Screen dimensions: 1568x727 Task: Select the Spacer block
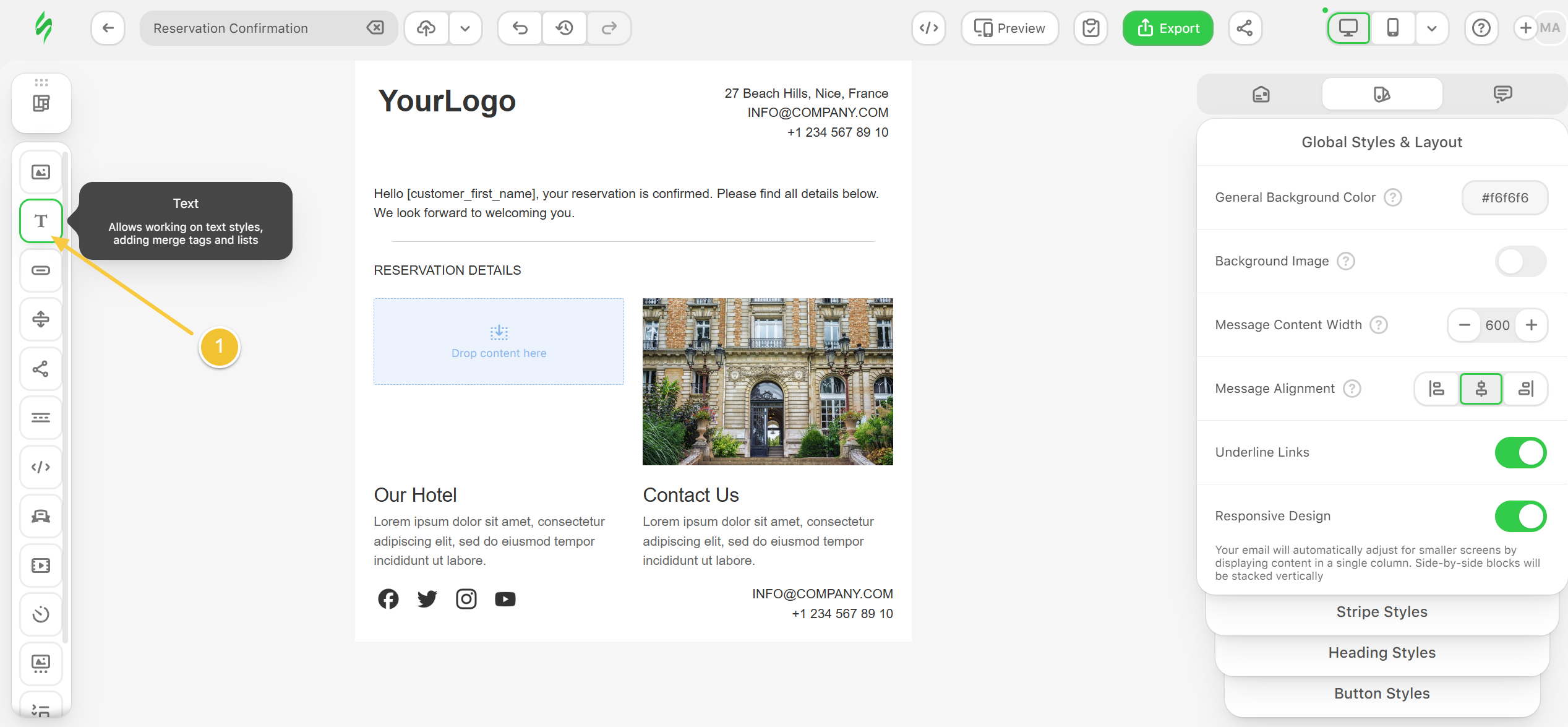(x=41, y=319)
